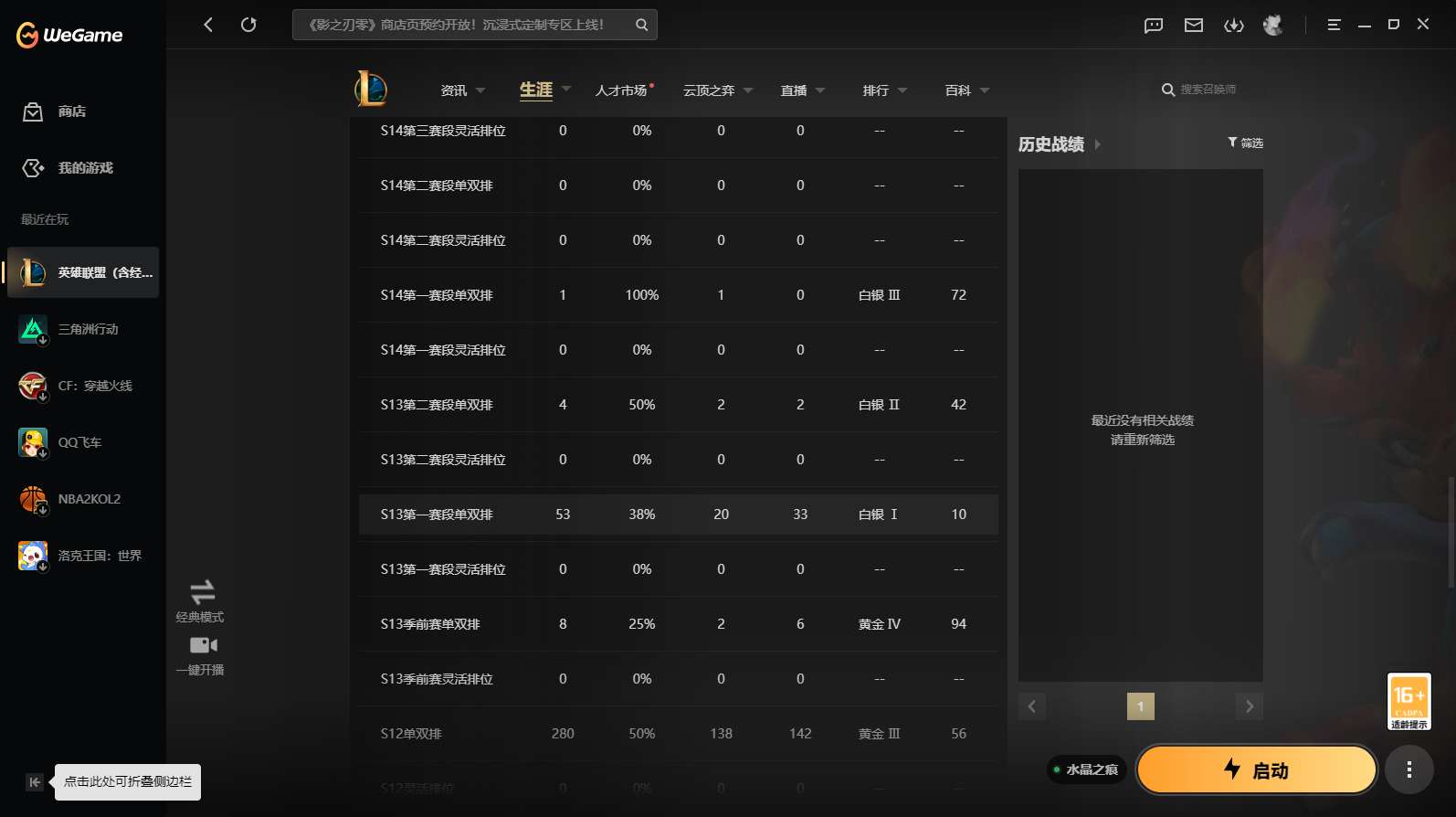Click the 16+ age rating badge
1456x817 pixels.
click(x=1409, y=702)
